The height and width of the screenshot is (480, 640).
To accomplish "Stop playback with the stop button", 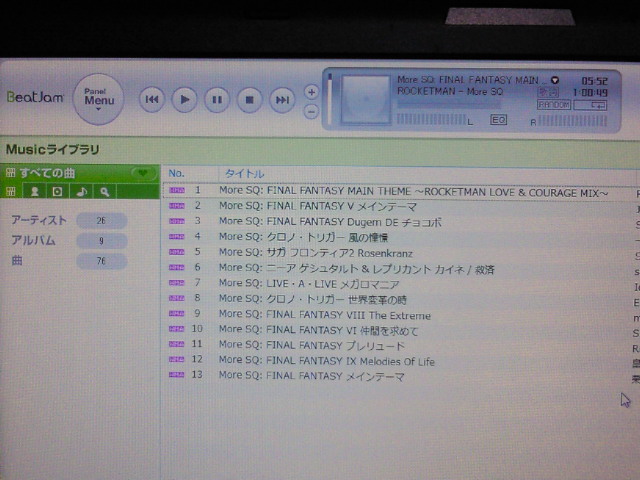I will [x=249, y=100].
